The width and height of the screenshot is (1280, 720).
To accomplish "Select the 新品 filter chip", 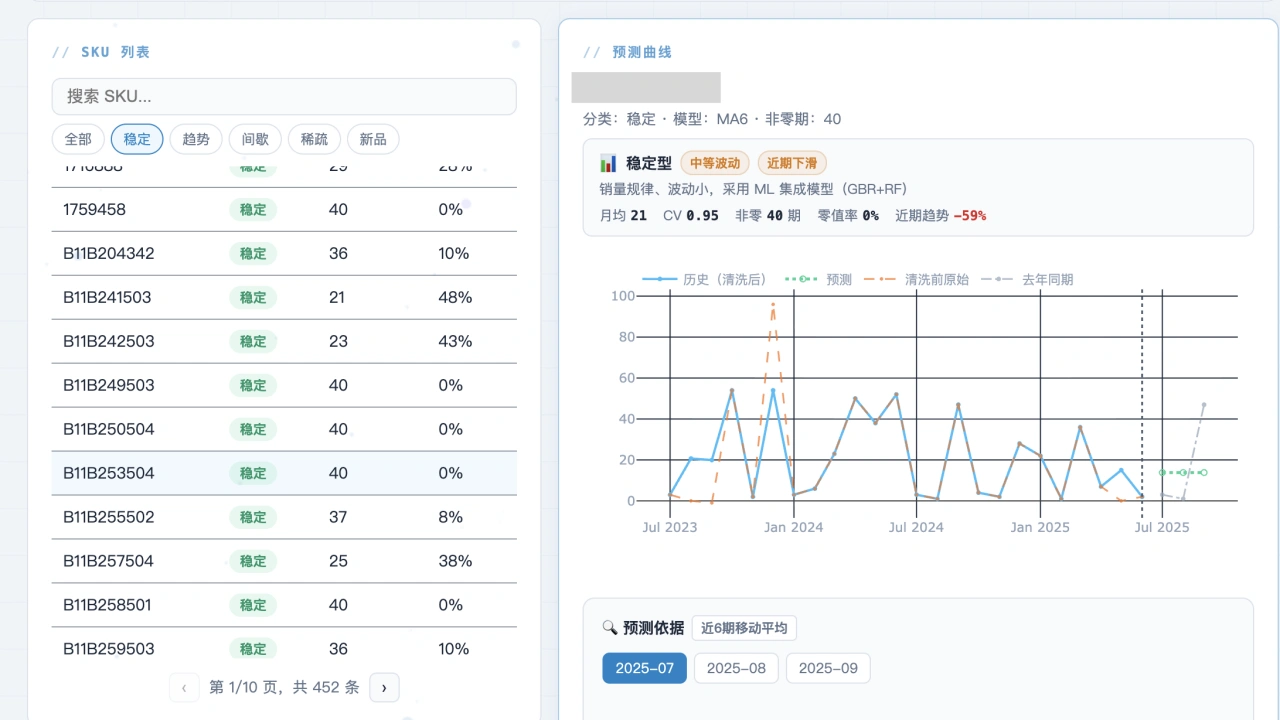I will (372, 139).
